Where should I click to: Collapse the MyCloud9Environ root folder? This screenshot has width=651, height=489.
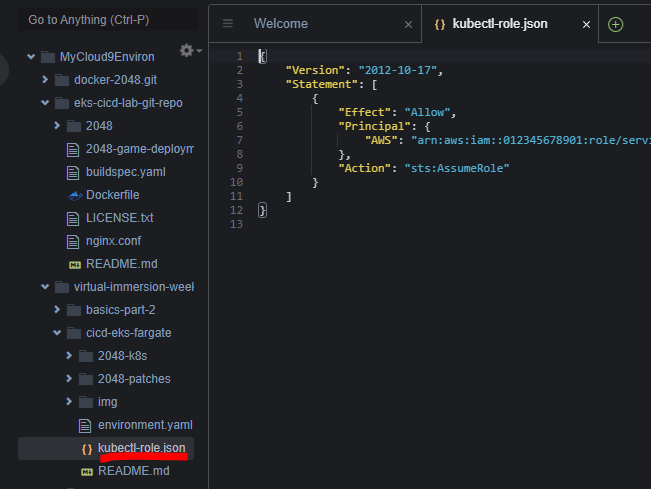coord(31,56)
